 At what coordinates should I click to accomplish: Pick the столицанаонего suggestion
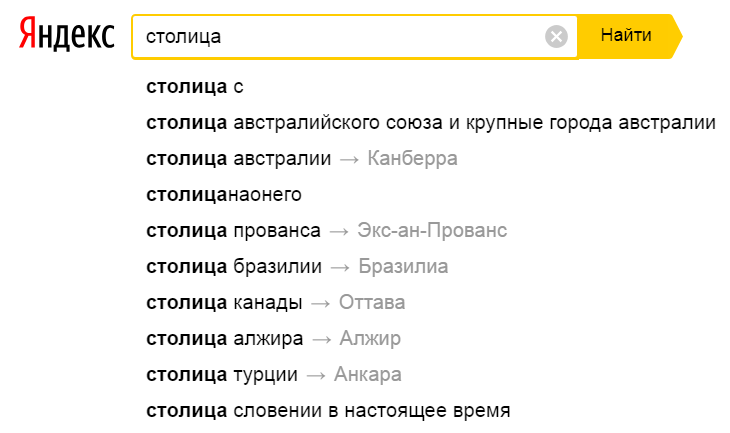pyautogui.click(x=223, y=195)
